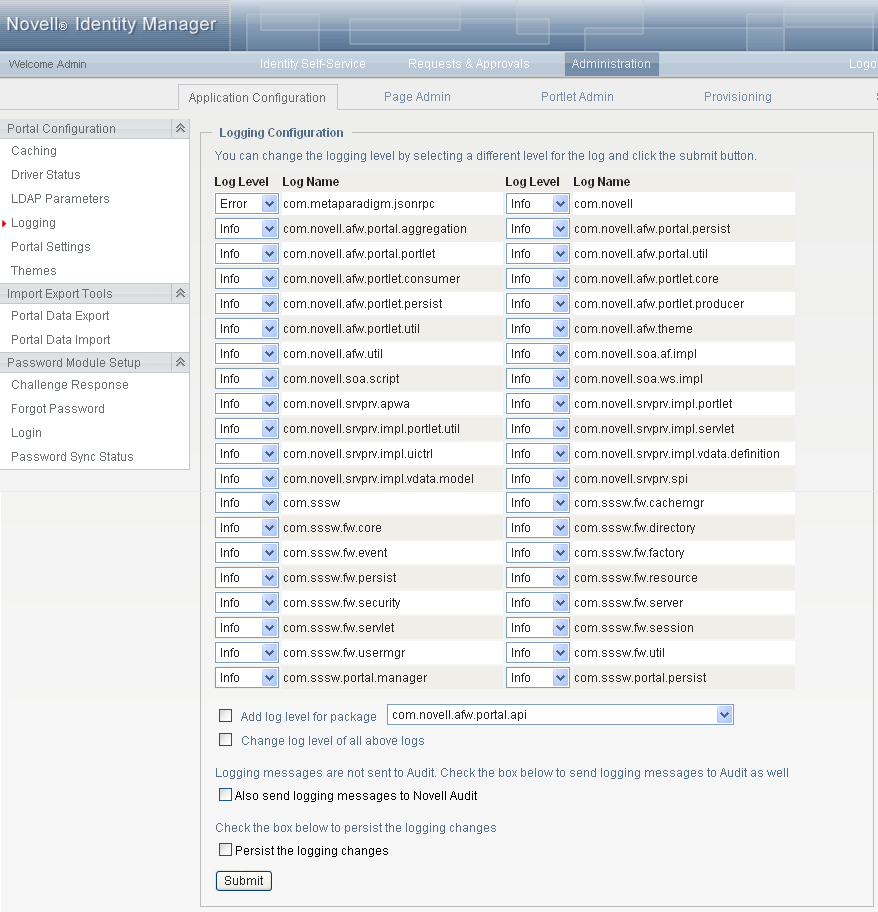Image resolution: width=878 pixels, height=912 pixels.
Task: Open the log level dropdown for com.novell
Action: pyautogui.click(x=537, y=204)
